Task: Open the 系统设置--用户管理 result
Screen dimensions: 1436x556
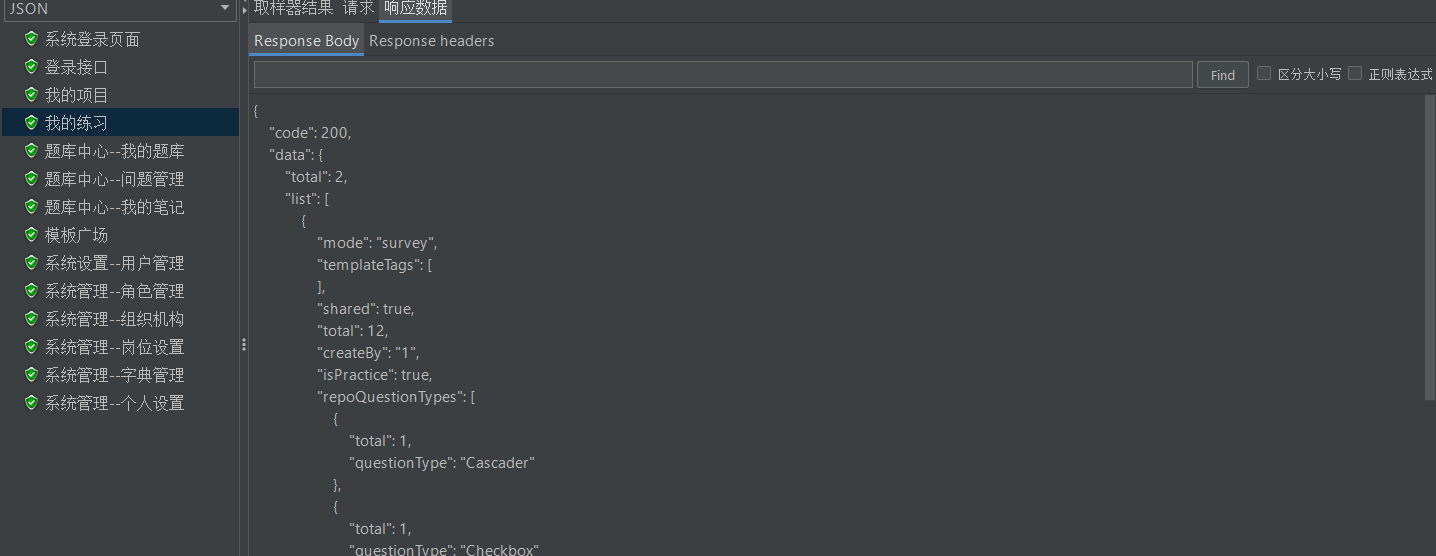Action: click(114, 263)
